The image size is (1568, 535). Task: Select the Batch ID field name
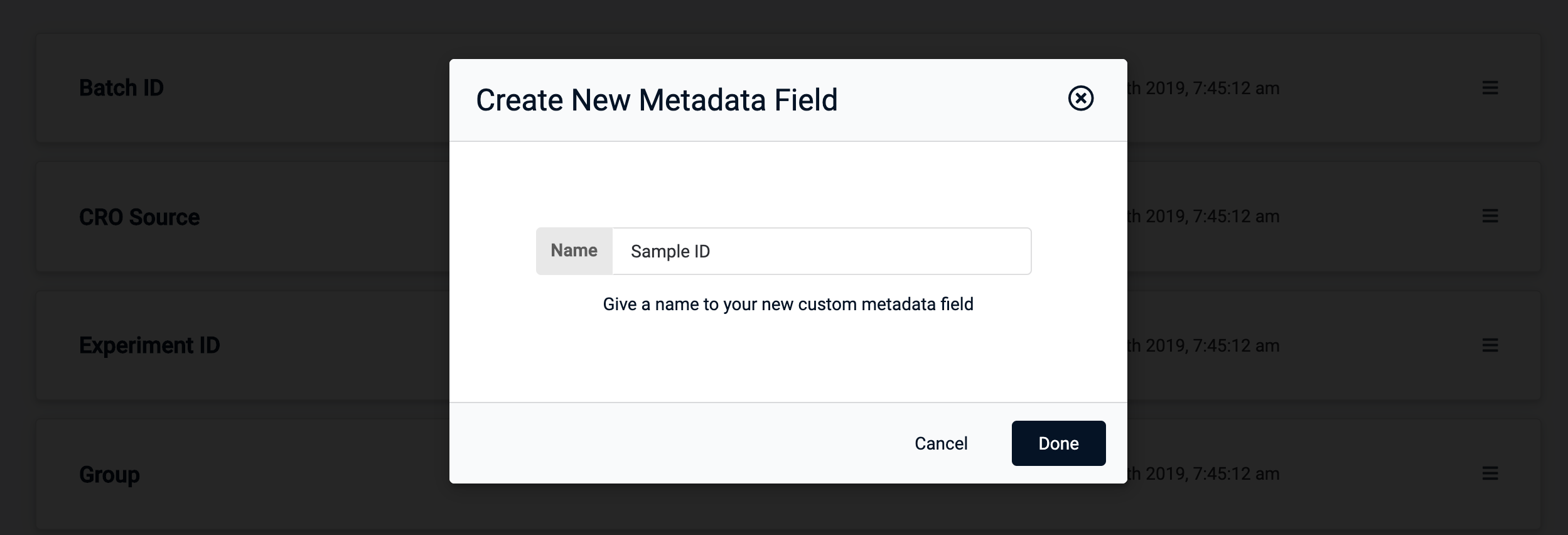(x=121, y=88)
